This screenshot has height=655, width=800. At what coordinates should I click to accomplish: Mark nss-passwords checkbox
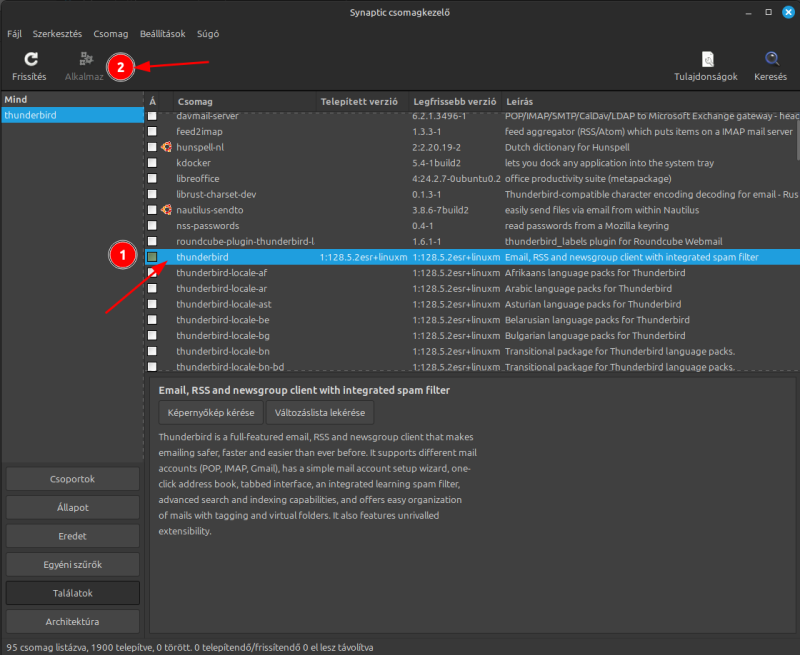(x=152, y=225)
